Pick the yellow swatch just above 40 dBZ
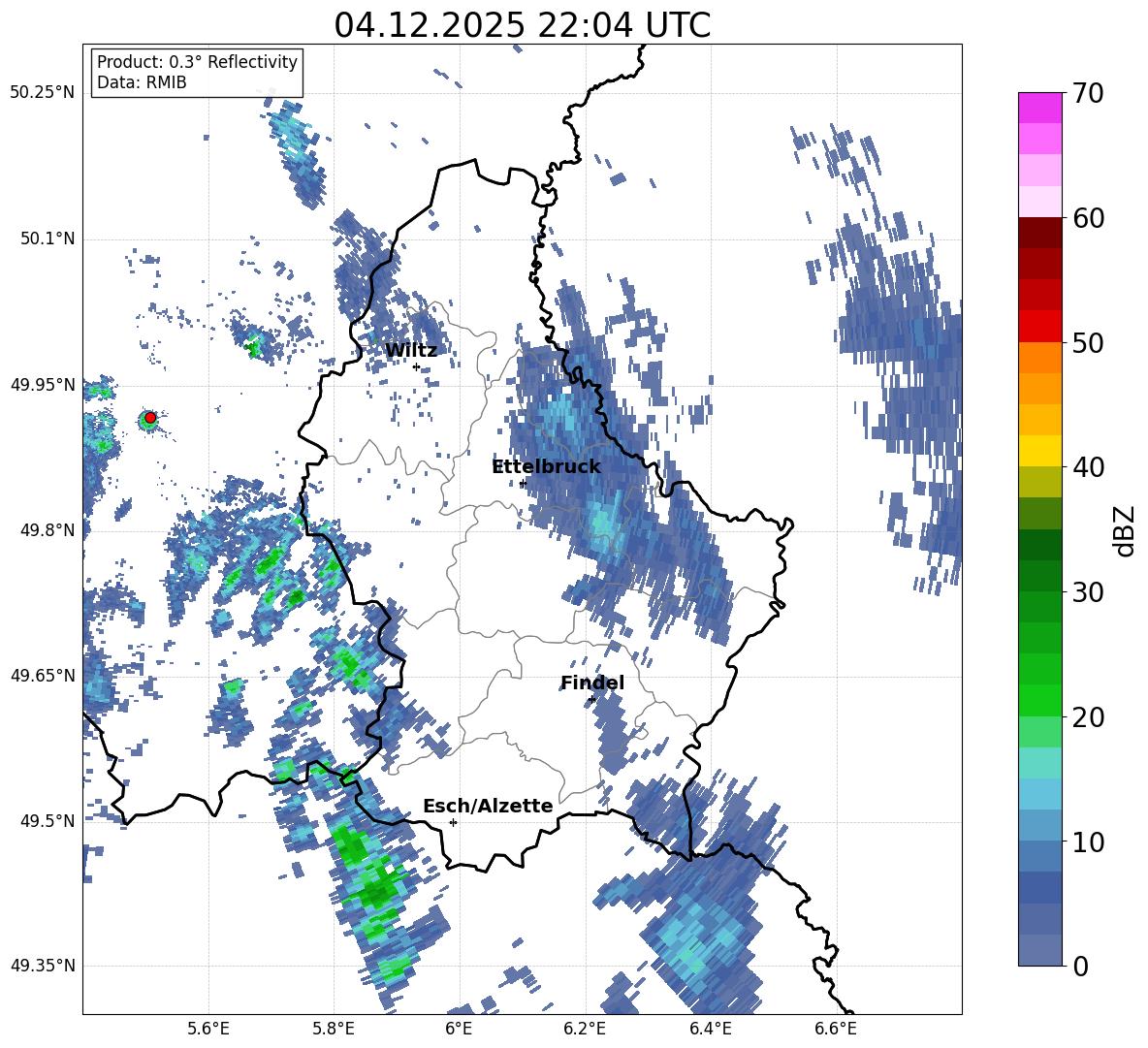Screen dimensions: 1148x1048 (x=1039, y=451)
